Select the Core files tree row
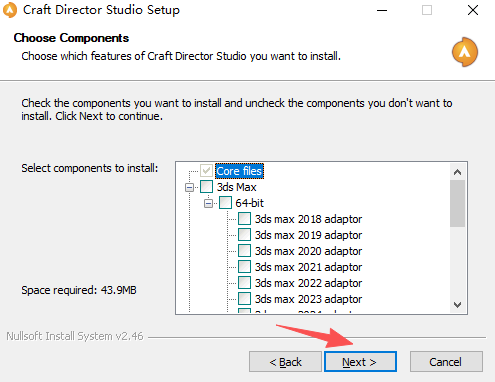This screenshot has height=382, width=495. pos(239,171)
